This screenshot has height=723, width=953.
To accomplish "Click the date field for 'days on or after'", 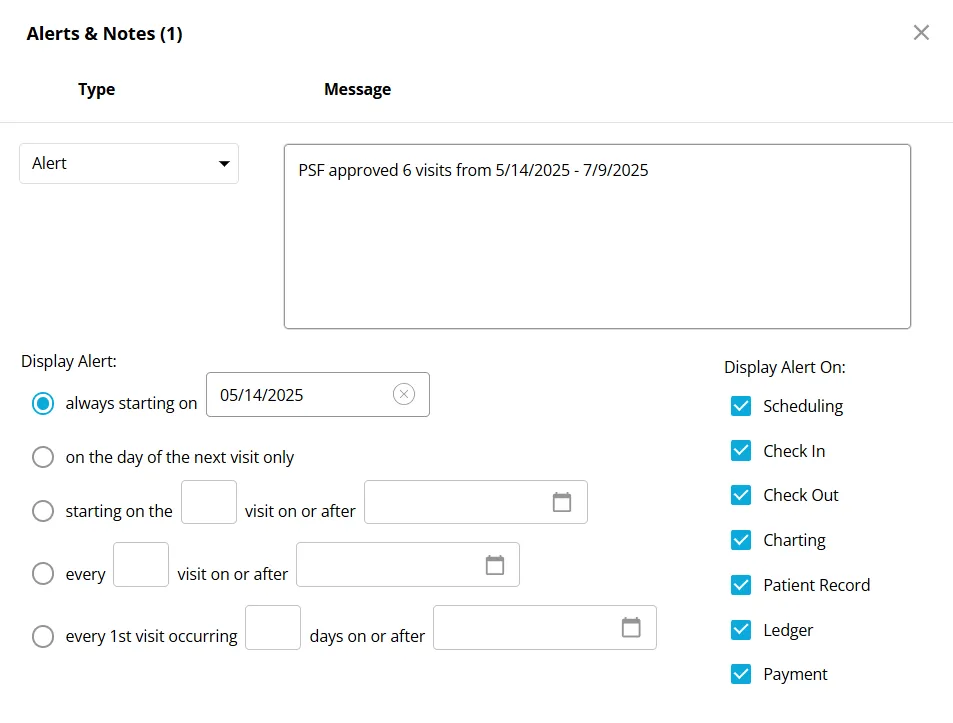I will tap(545, 627).
